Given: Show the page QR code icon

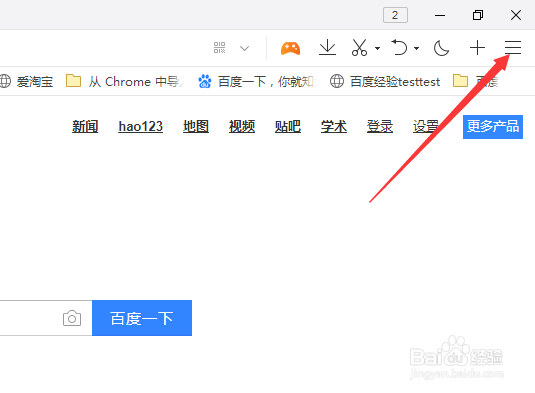Looking at the screenshot, I should pos(219,47).
